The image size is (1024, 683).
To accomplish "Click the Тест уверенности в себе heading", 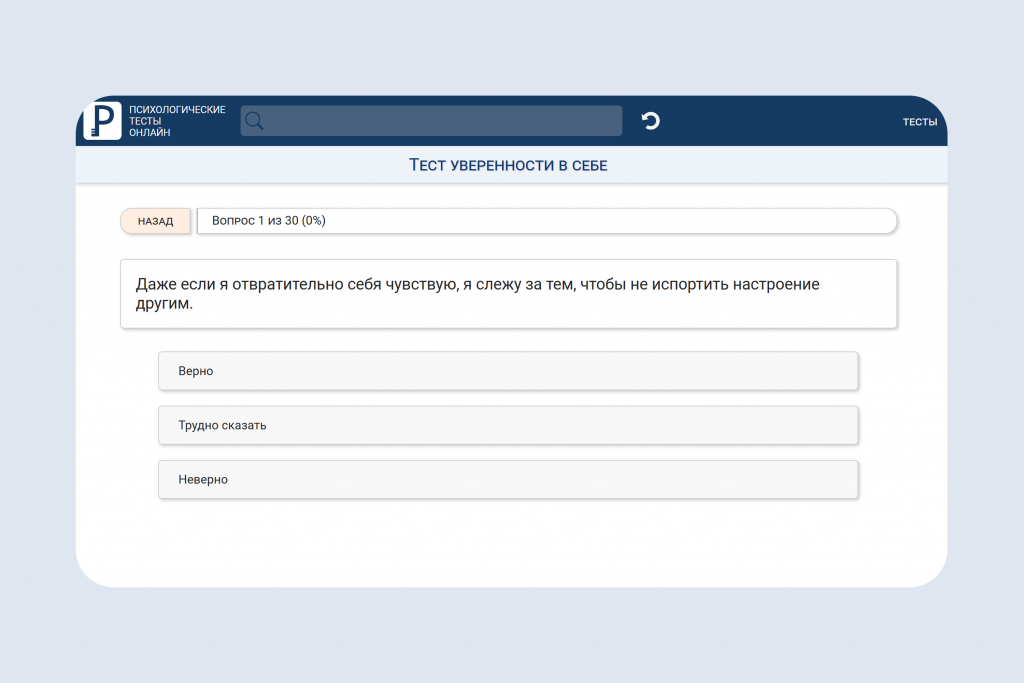I will point(508,165).
